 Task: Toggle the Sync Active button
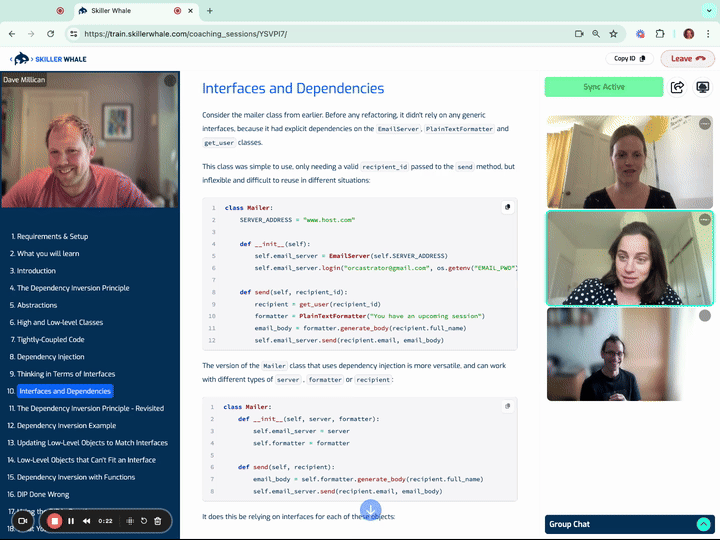click(x=604, y=87)
